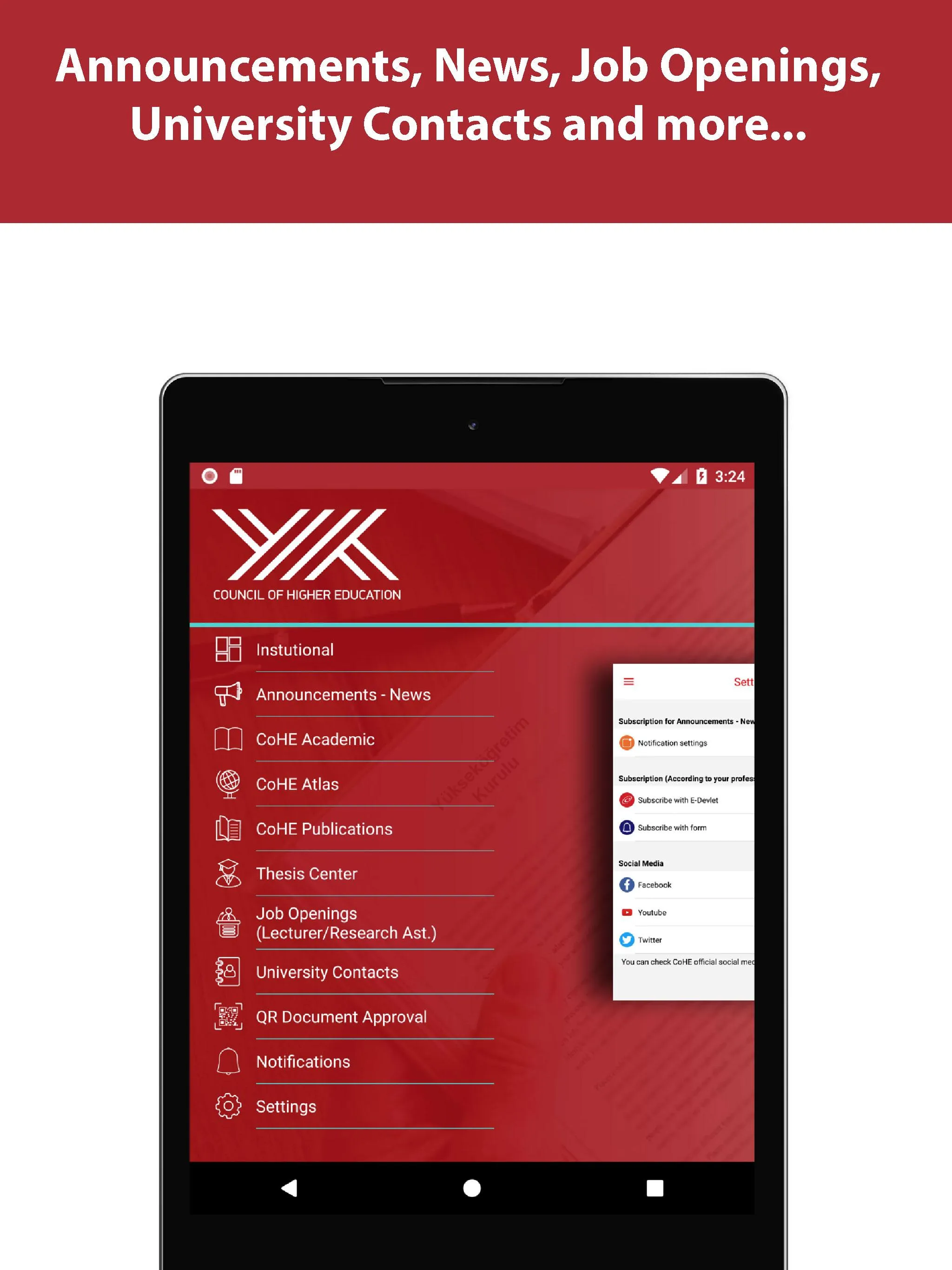The image size is (952, 1270).
Task: Select Announcements - News menu item
Action: point(343,694)
